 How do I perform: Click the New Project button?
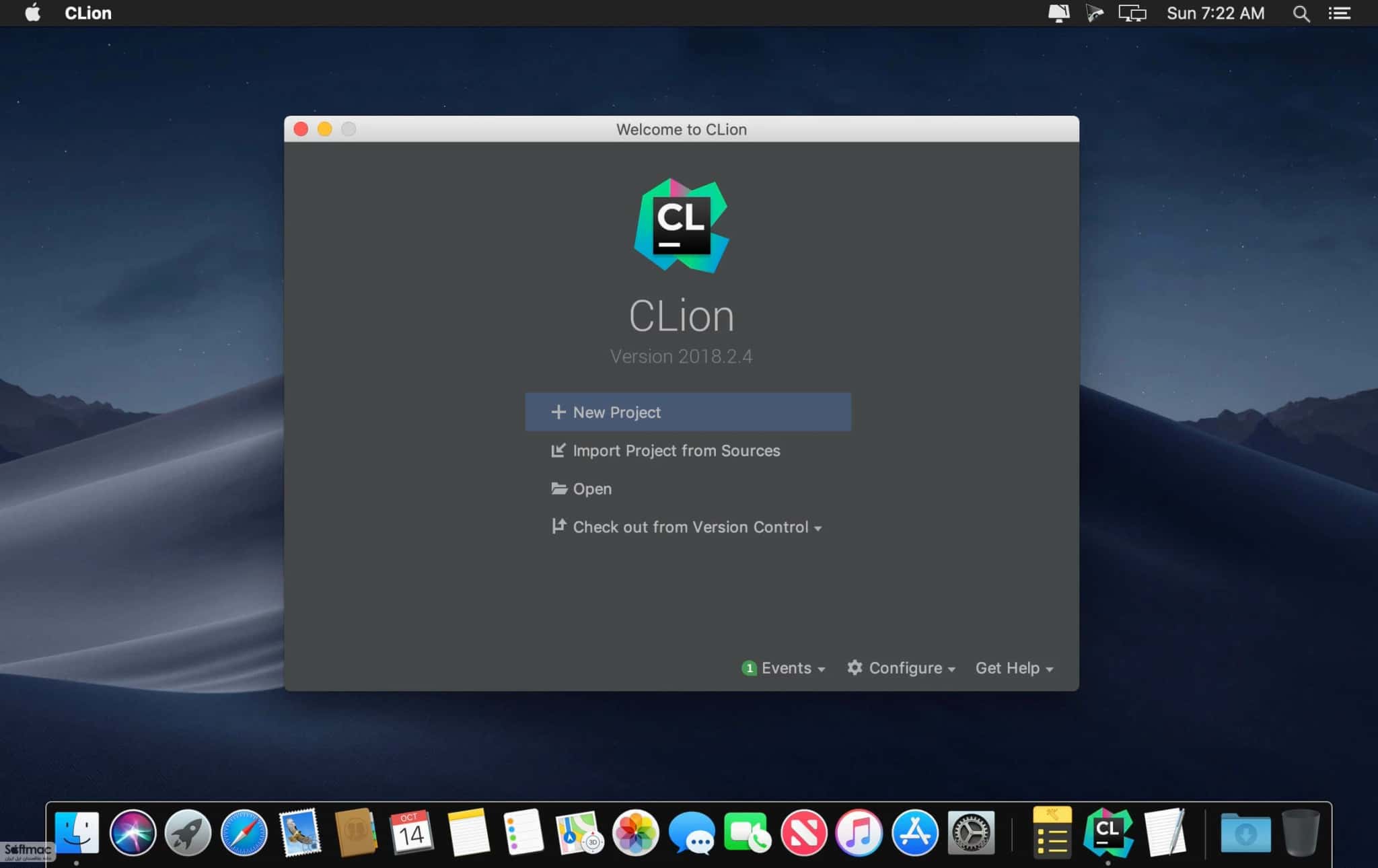click(x=688, y=412)
